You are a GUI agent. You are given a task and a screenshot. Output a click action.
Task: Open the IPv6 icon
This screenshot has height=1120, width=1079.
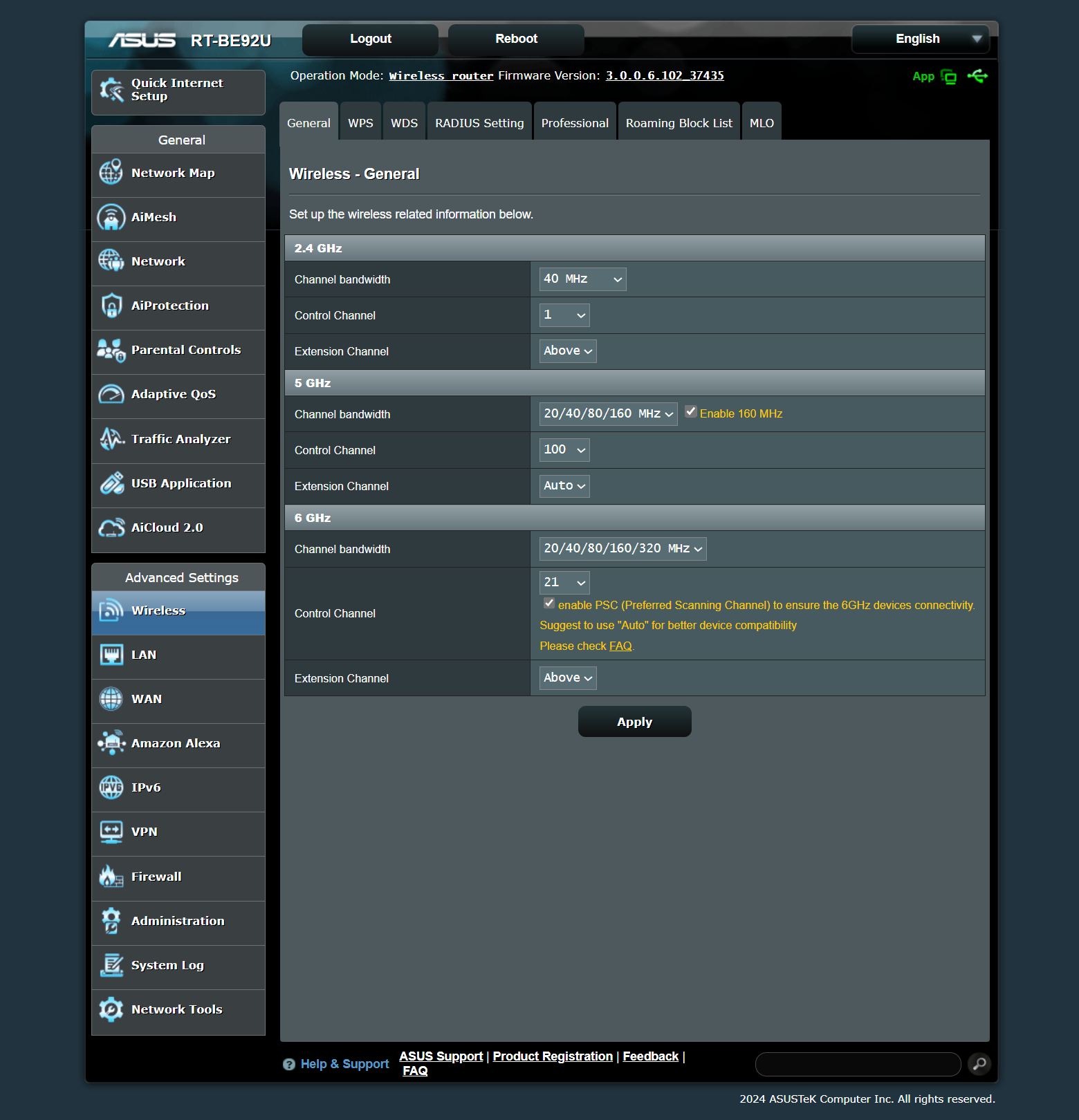coord(111,787)
